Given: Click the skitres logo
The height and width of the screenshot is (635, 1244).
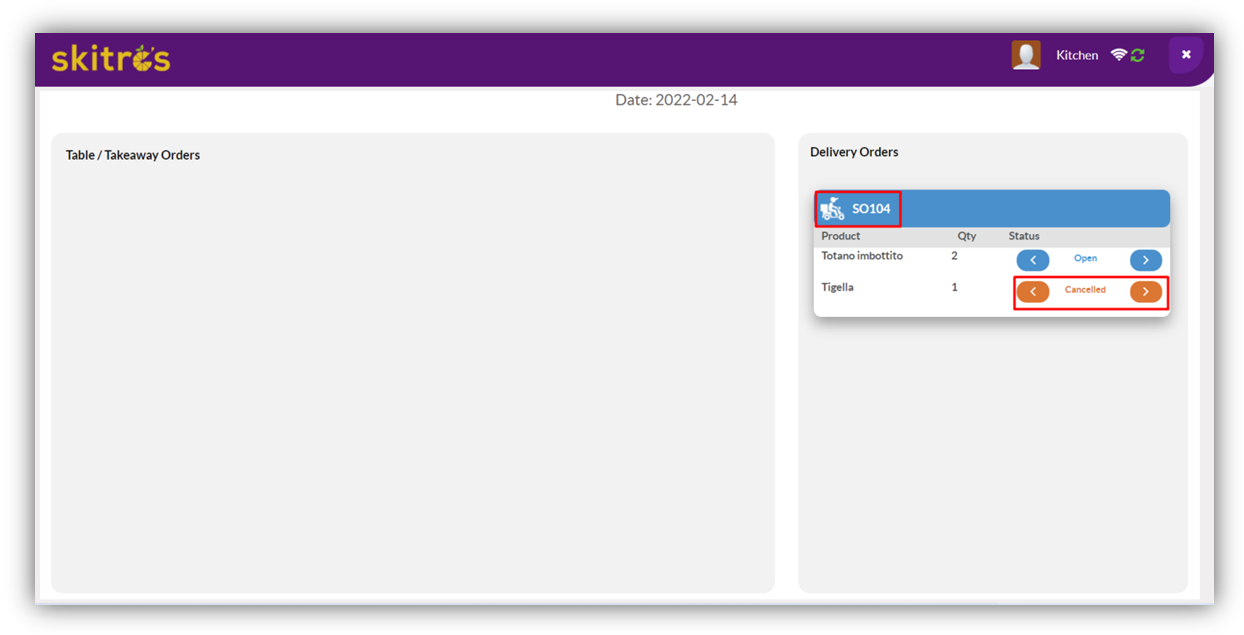Looking at the screenshot, I should point(111,59).
